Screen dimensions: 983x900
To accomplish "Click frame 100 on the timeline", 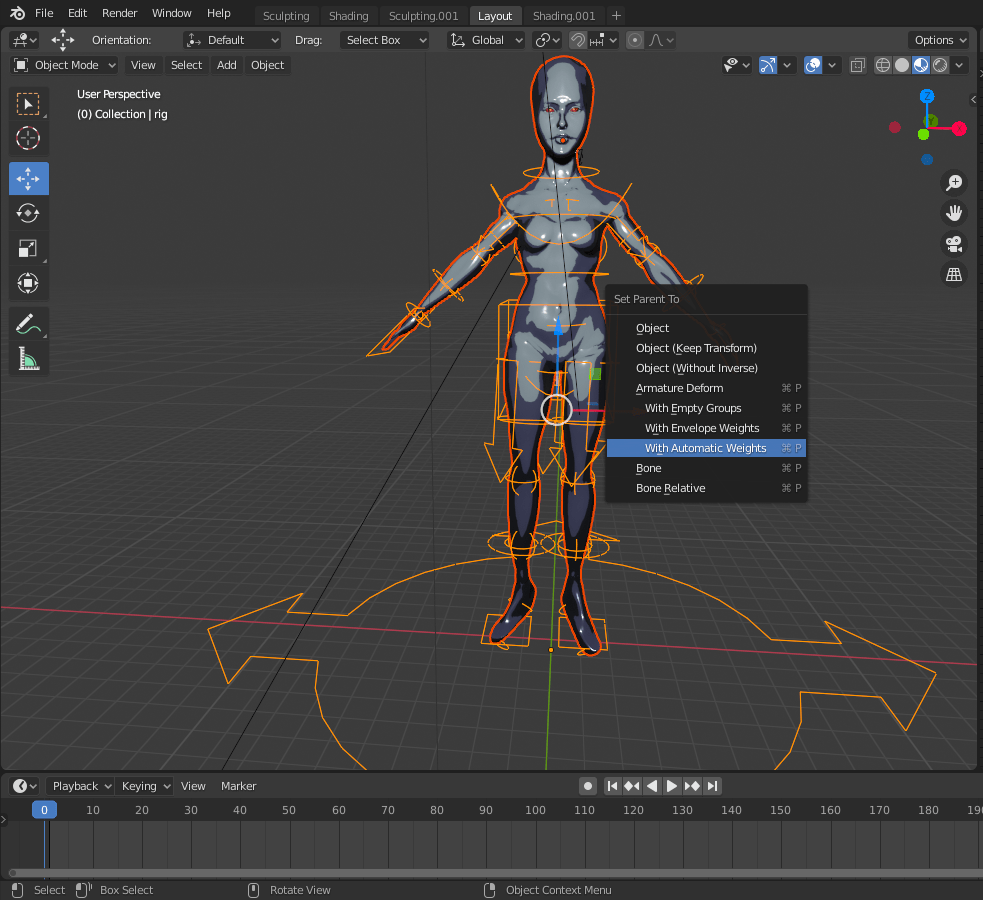I will point(535,810).
